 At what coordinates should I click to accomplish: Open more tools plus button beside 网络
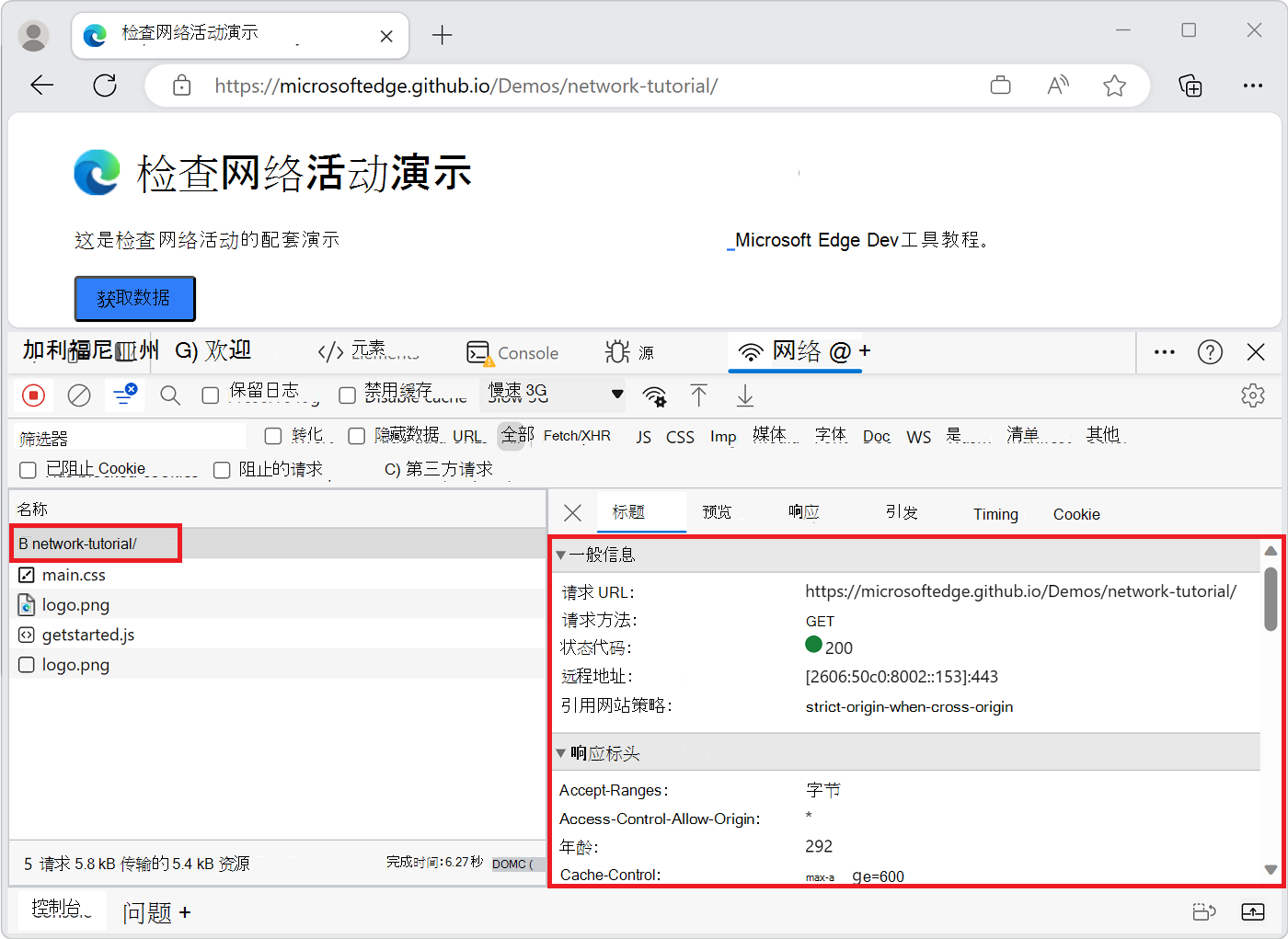click(x=865, y=350)
